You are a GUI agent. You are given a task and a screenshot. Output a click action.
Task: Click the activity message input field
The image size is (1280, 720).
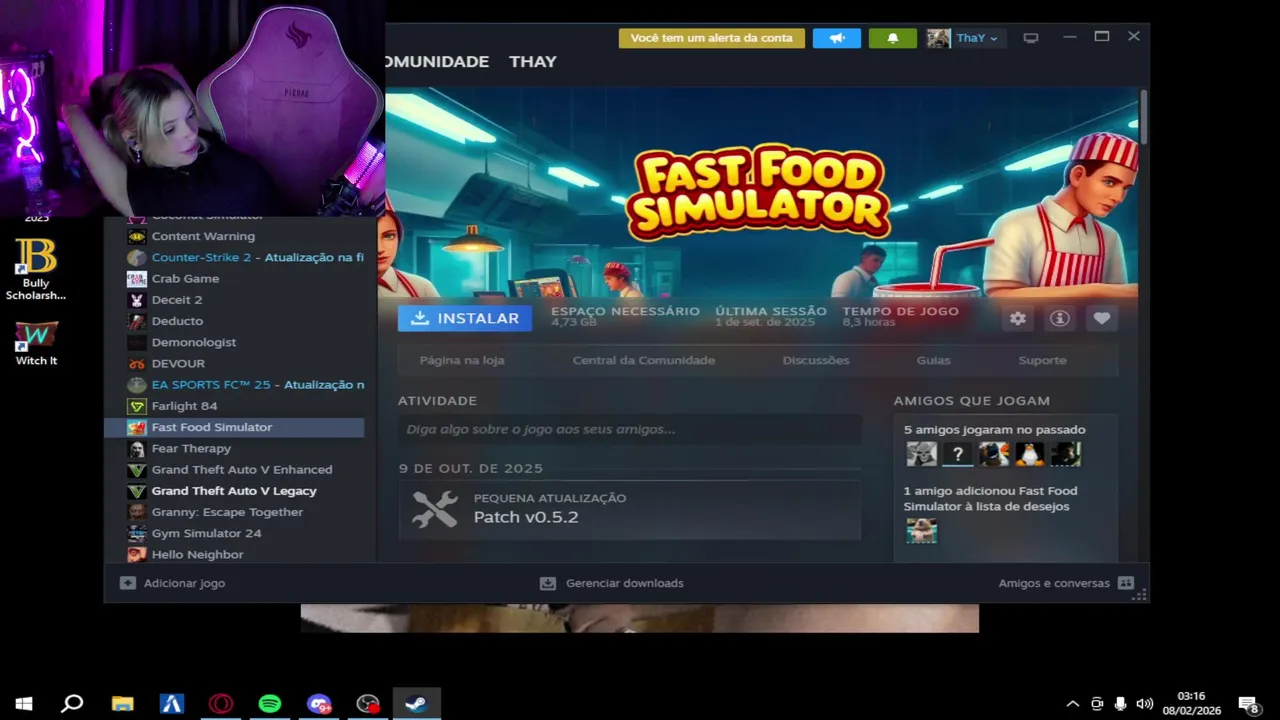point(630,429)
